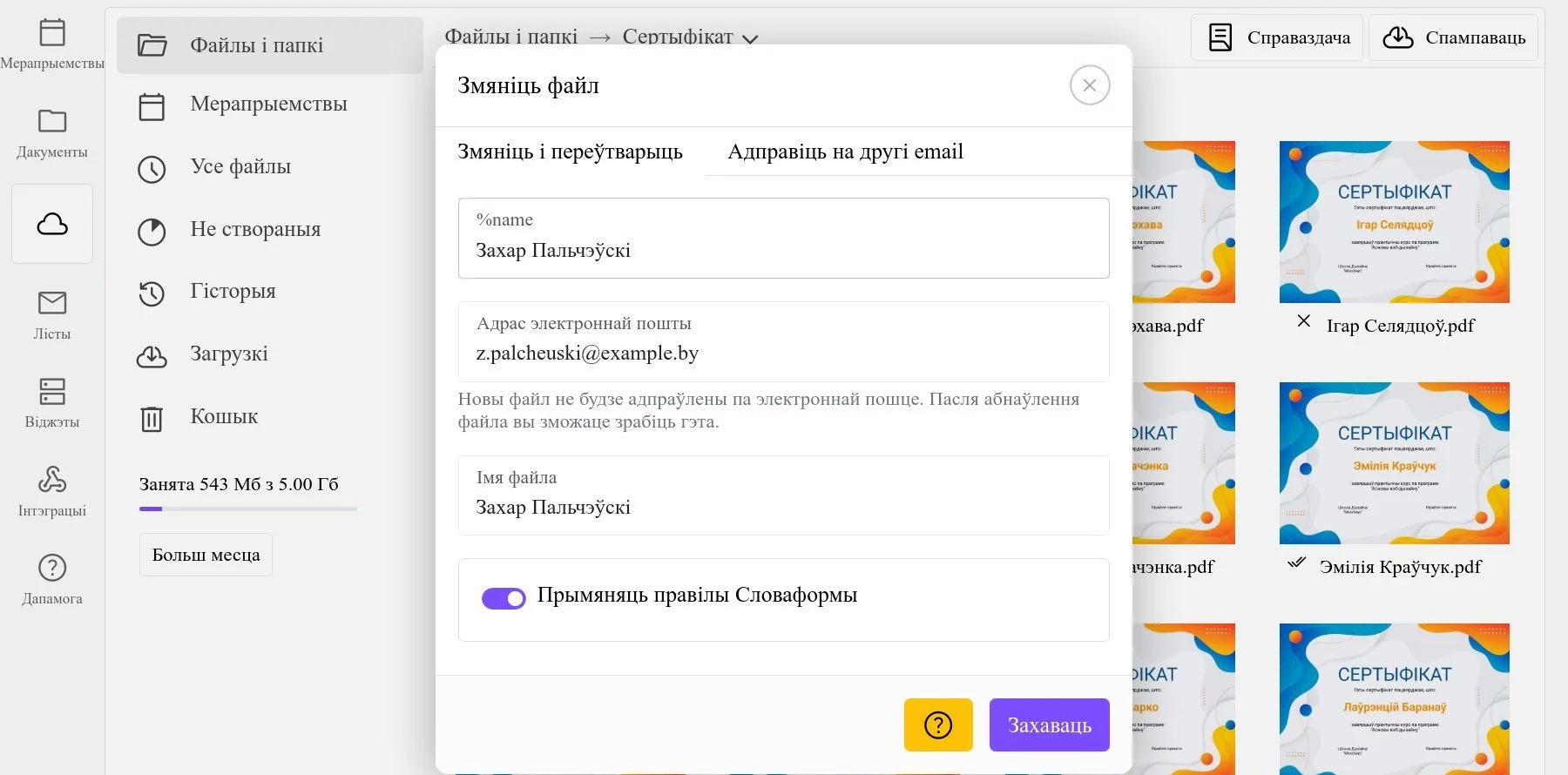The height and width of the screenshot is (775, 1568).
Task: Click the double-check icon beside Эмілія Краўчук.pdf
Action: (1296, 562)
